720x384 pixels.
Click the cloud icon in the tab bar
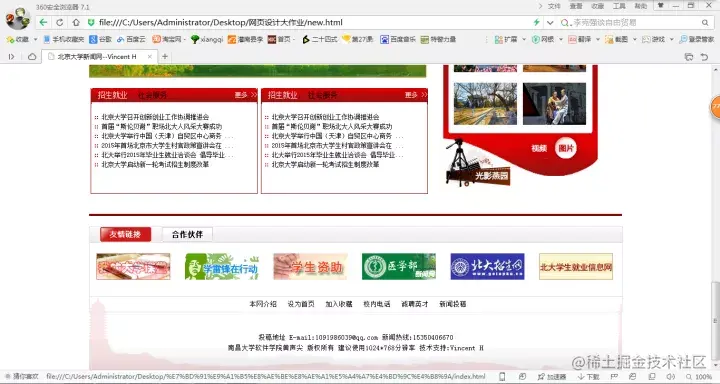point(32,56)
